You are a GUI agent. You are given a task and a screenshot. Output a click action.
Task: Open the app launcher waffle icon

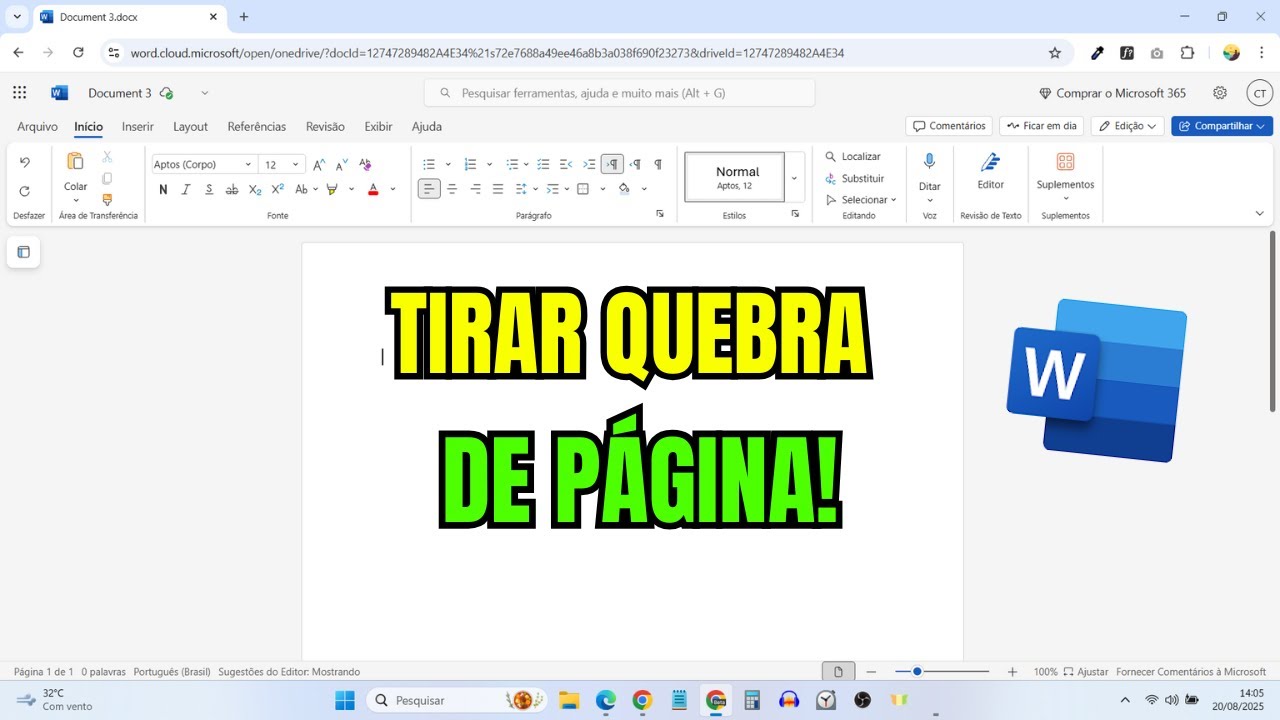tap(20, 93)
